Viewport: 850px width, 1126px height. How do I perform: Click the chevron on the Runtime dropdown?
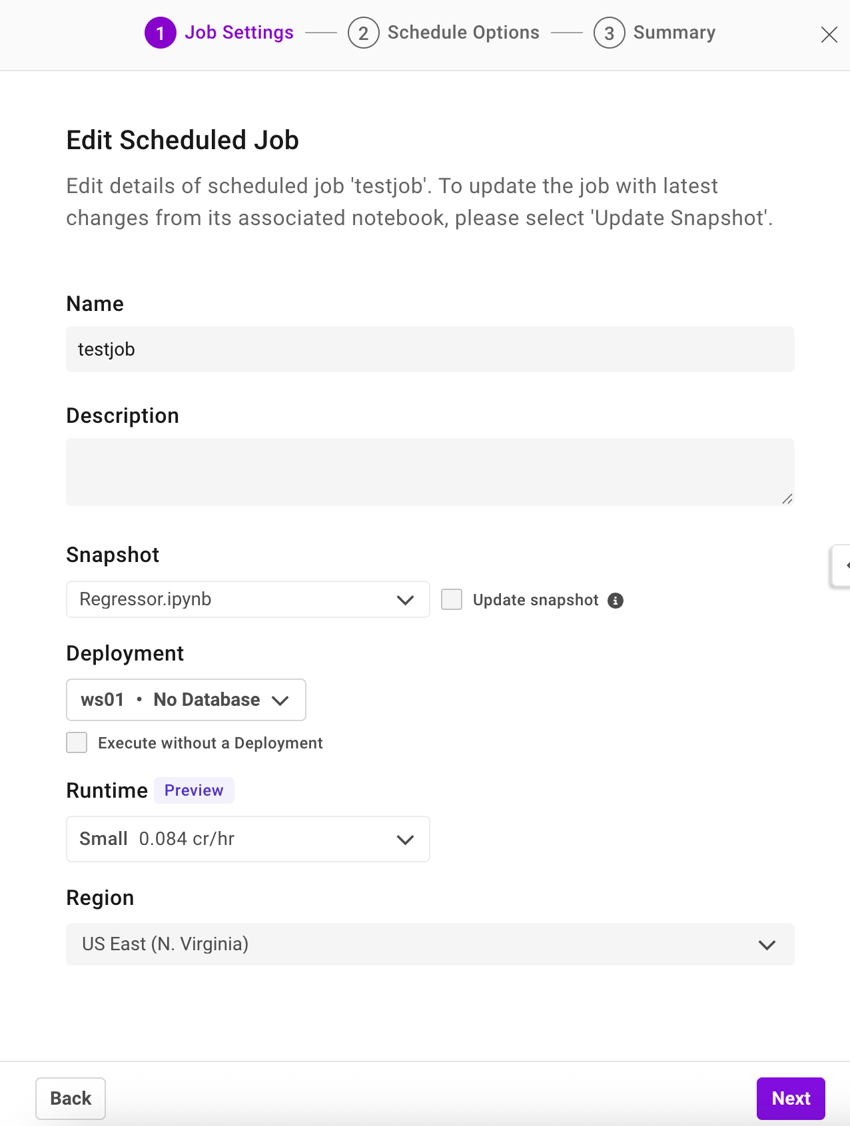tap(406, 839)
